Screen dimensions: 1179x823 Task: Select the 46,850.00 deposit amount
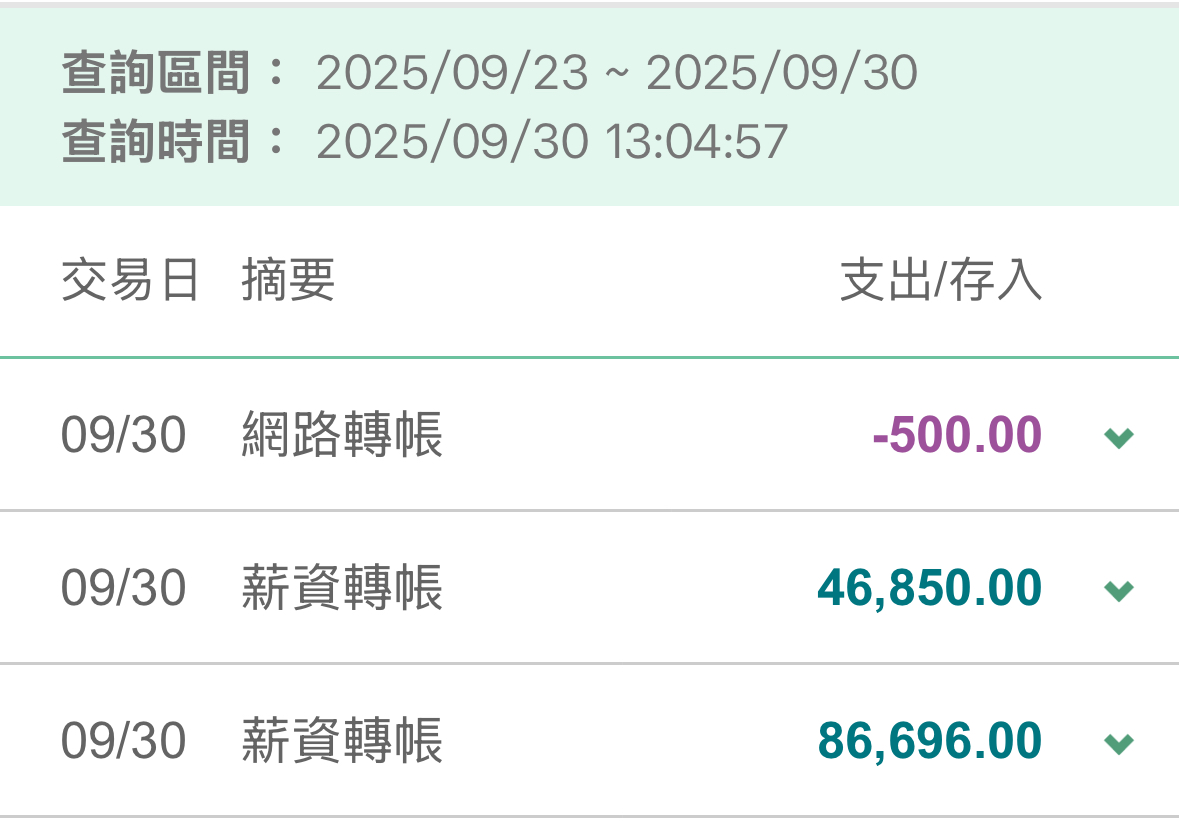pos(929,588)
